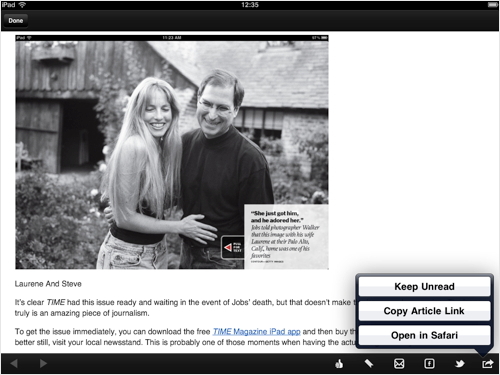Tap the 12:35 clock in status bar

pos(250,5)
